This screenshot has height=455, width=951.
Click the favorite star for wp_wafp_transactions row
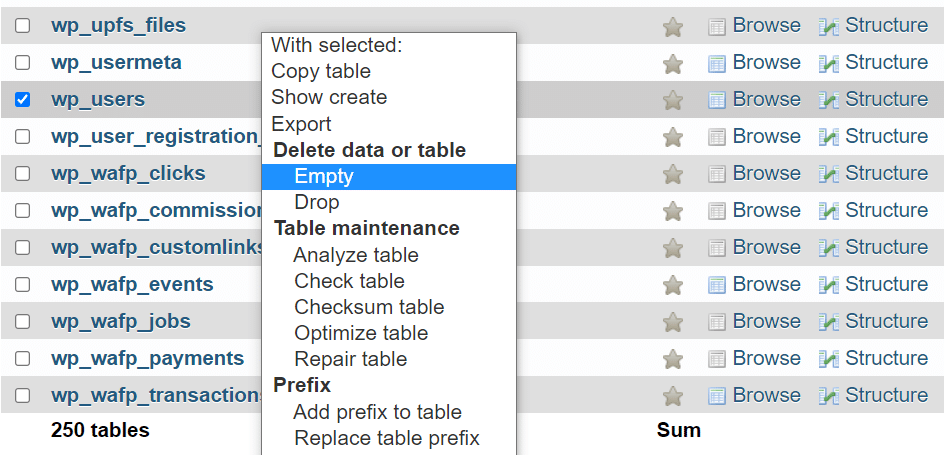(673, 396)
